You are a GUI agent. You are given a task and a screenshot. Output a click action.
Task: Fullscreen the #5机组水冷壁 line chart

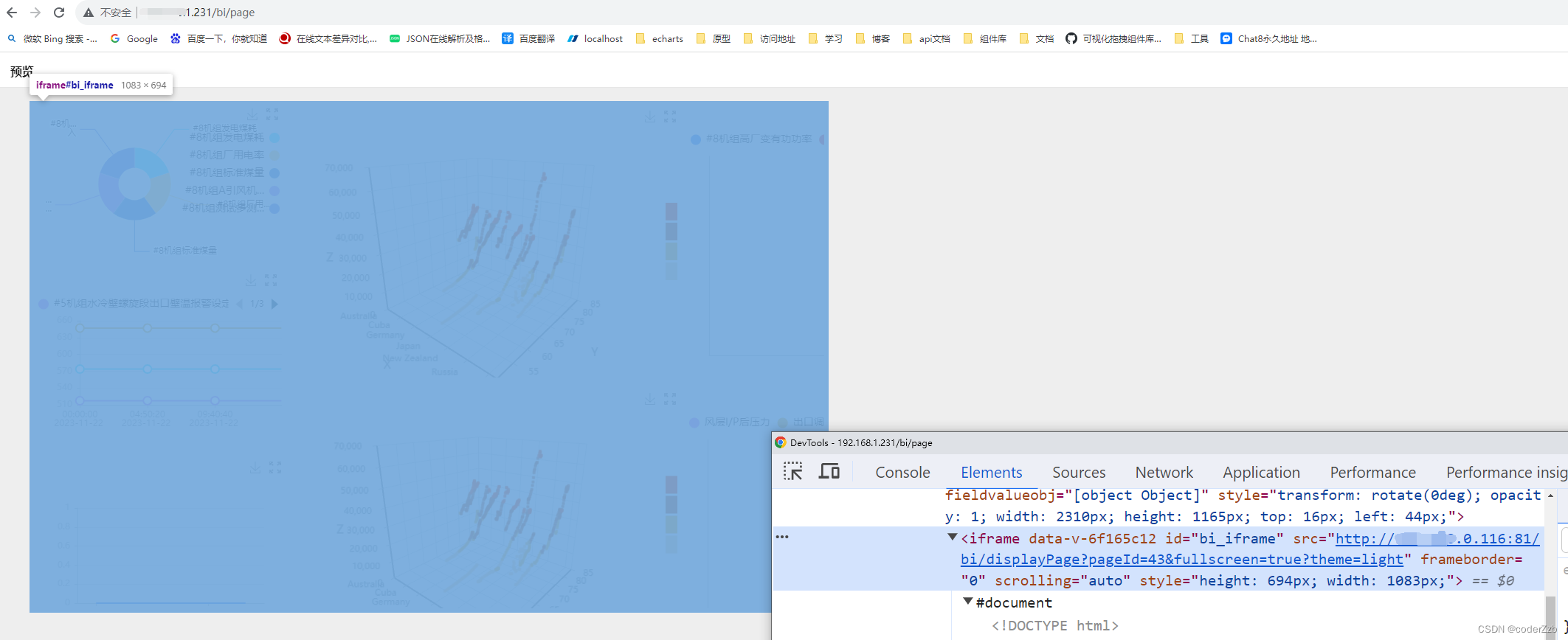[271, 280]
